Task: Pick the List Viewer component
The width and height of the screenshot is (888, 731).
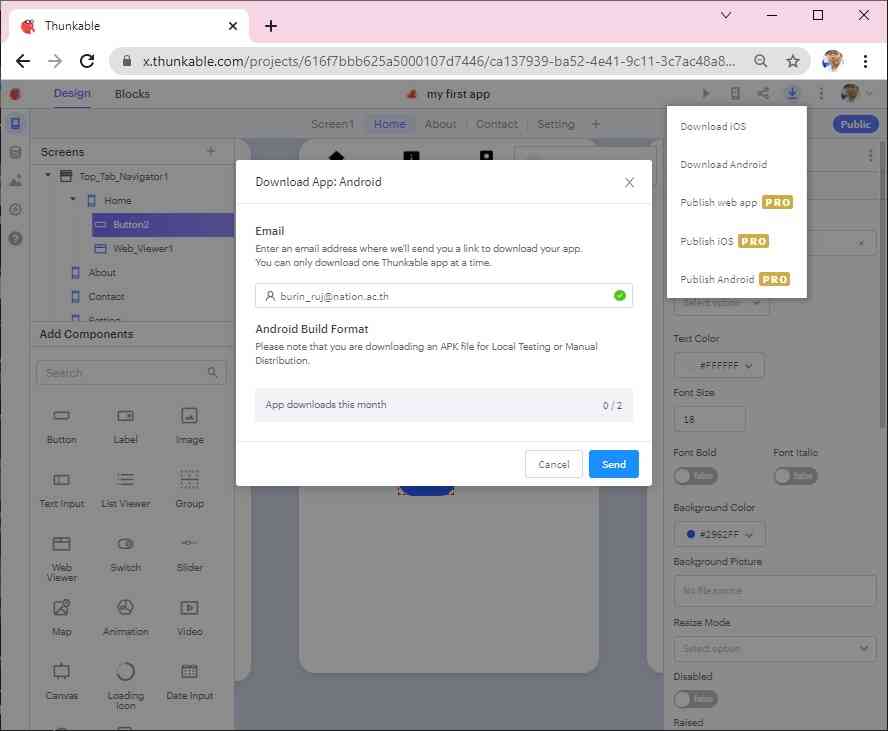Action: [125, 490]
